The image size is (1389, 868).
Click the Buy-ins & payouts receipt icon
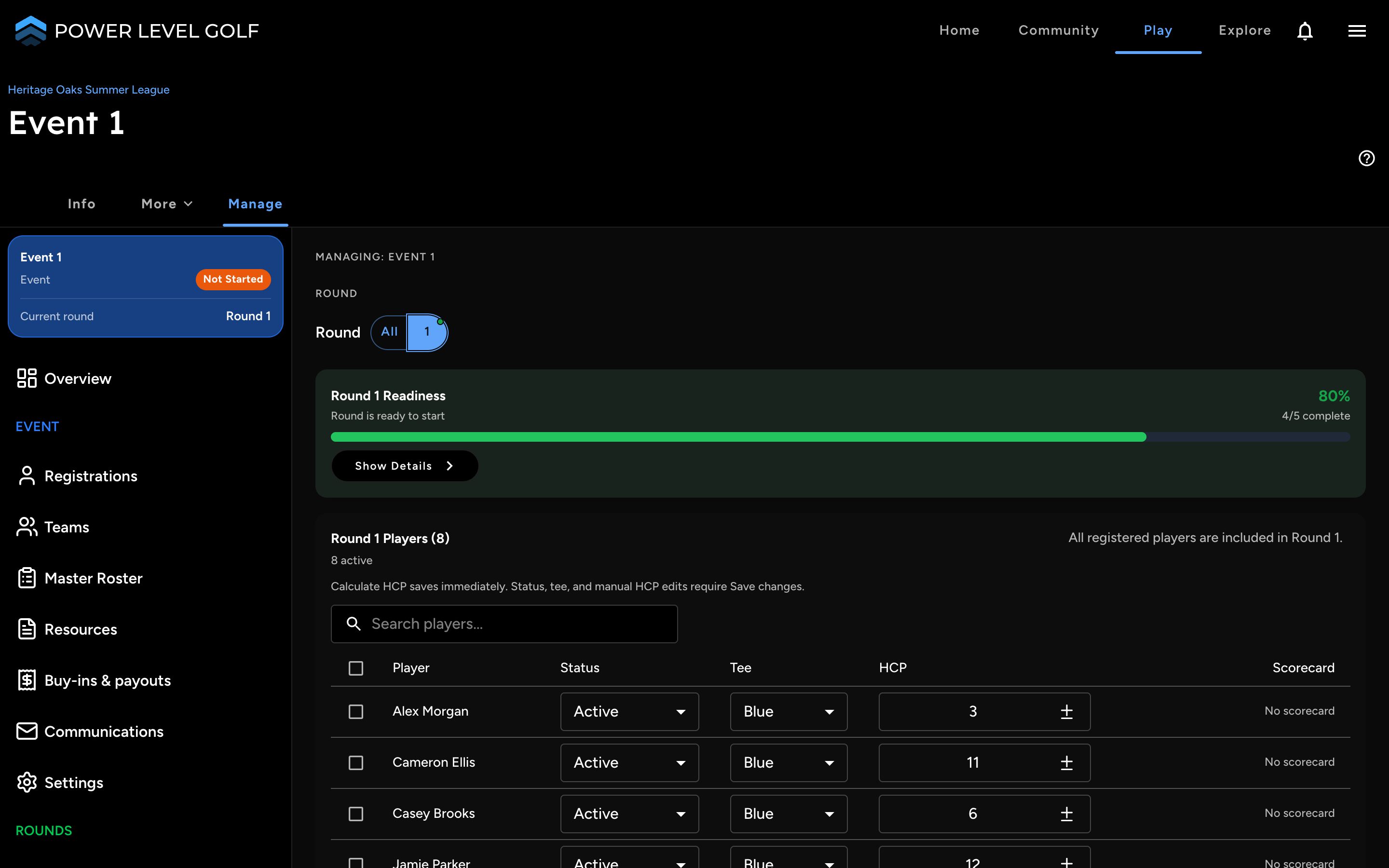click(27, 680)
